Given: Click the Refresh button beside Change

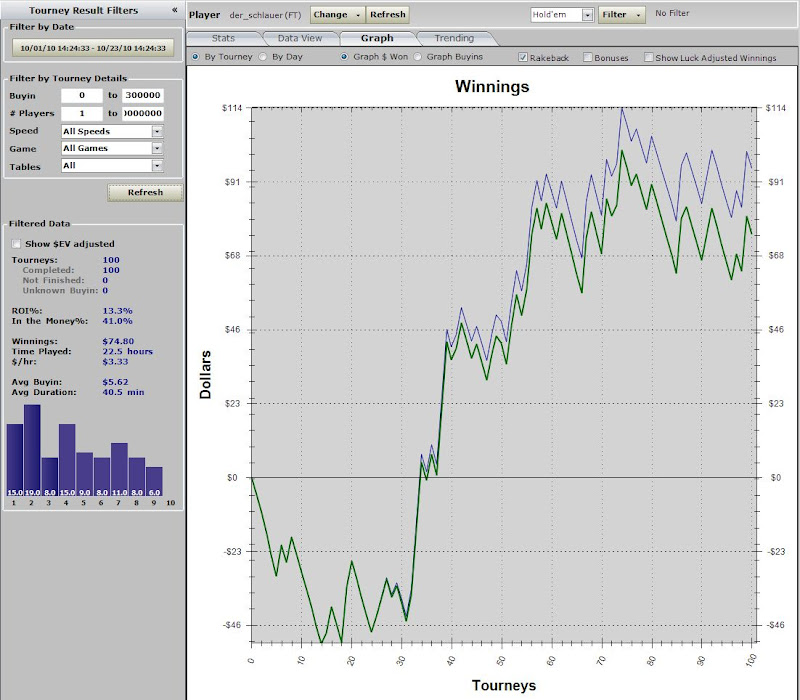Looking at the screenshot, I should 387,15.
